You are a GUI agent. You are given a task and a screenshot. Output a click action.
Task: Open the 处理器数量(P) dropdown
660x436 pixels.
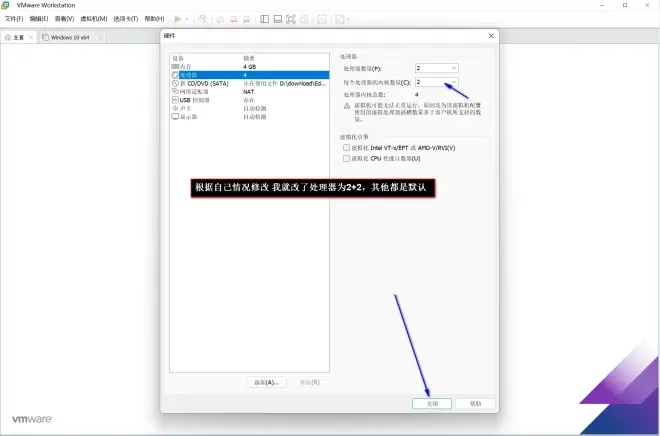coord(436,68)
